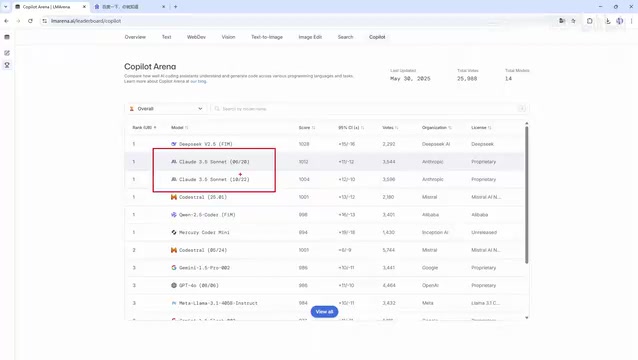This screenshot has width=638, height=360.
Task: Click the table's vertical scrollbar thumb
Action: [527, 194]
